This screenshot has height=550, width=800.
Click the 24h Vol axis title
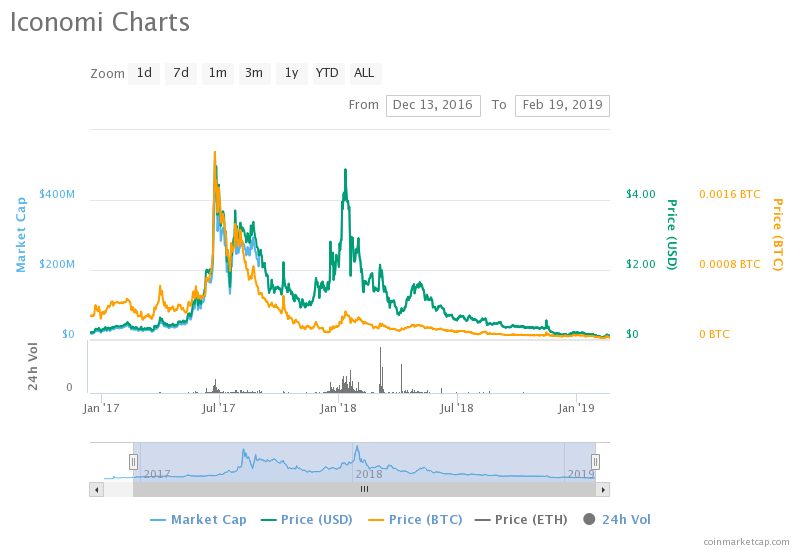[33, 366]
